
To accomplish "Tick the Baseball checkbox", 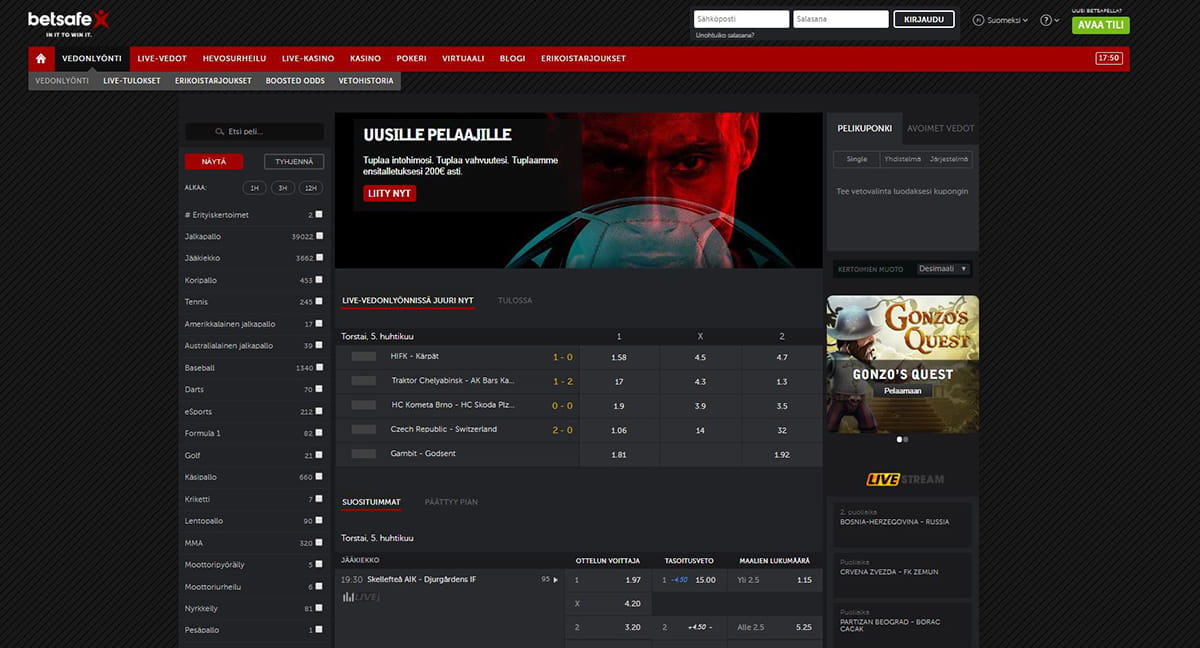I will coord(319,367).
